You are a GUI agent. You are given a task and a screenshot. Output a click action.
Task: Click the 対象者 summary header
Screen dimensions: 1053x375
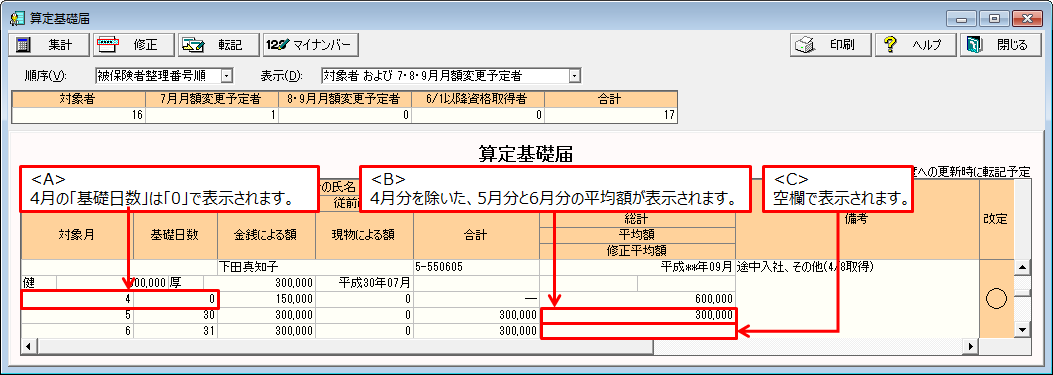click(x=79, y=99)
